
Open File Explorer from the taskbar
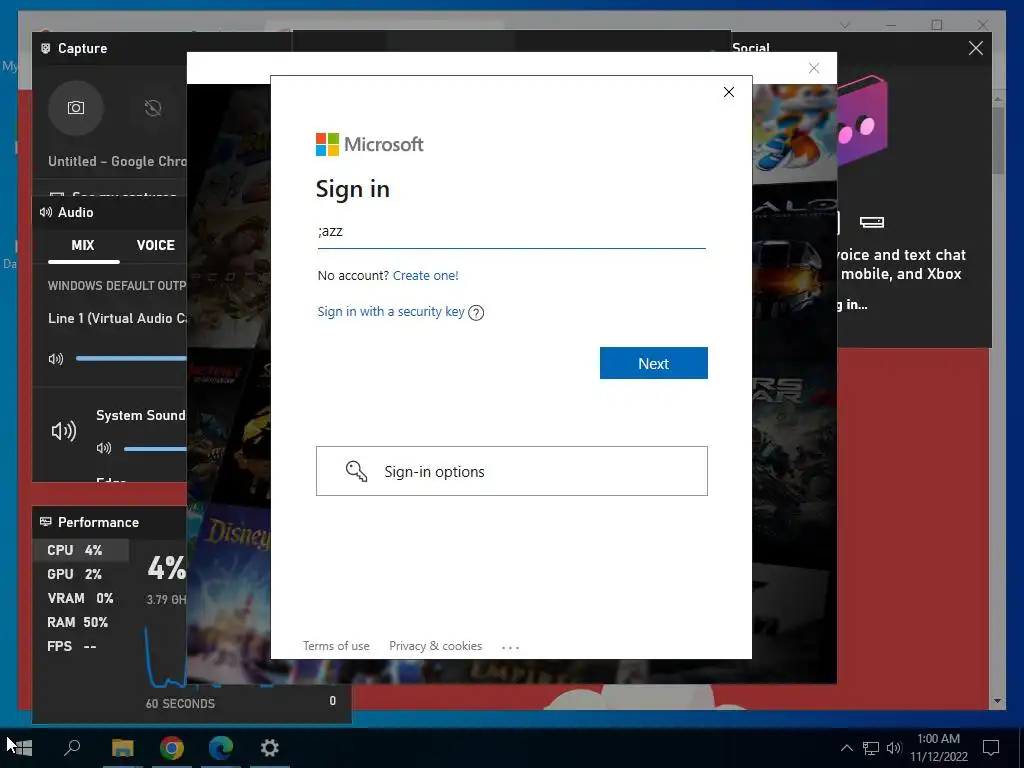tap(122, 748)
